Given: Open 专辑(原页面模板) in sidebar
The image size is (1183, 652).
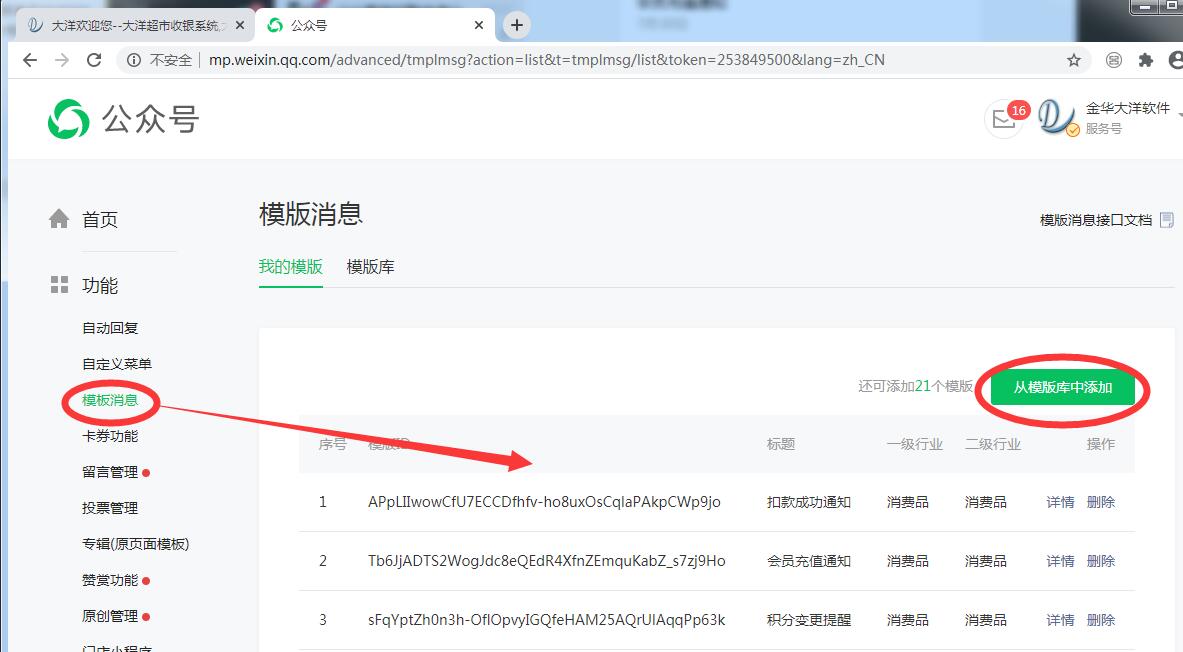Looking at the screenshot, I should 136,544.
